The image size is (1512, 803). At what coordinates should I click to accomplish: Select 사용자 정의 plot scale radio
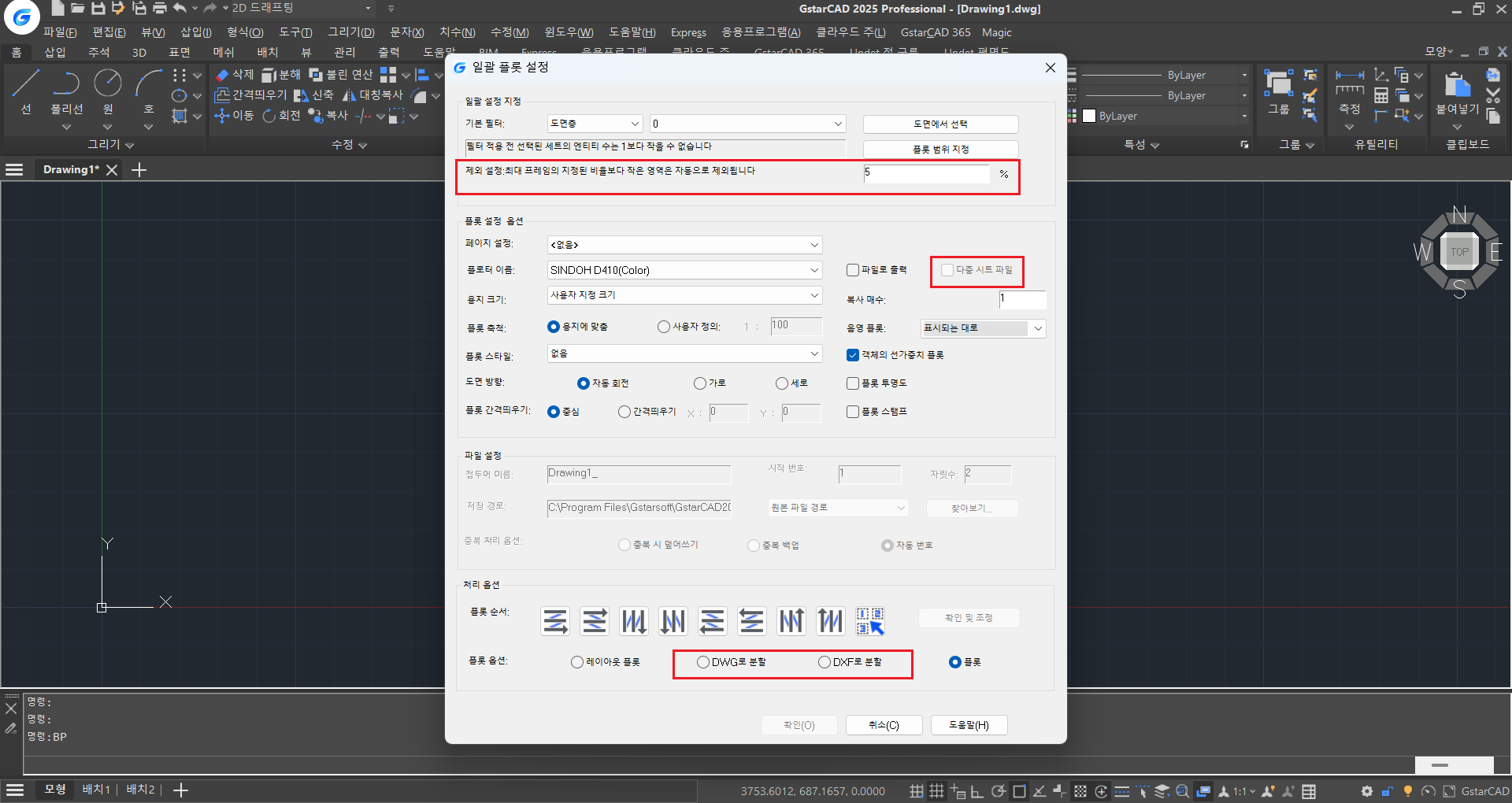point(664,327)
